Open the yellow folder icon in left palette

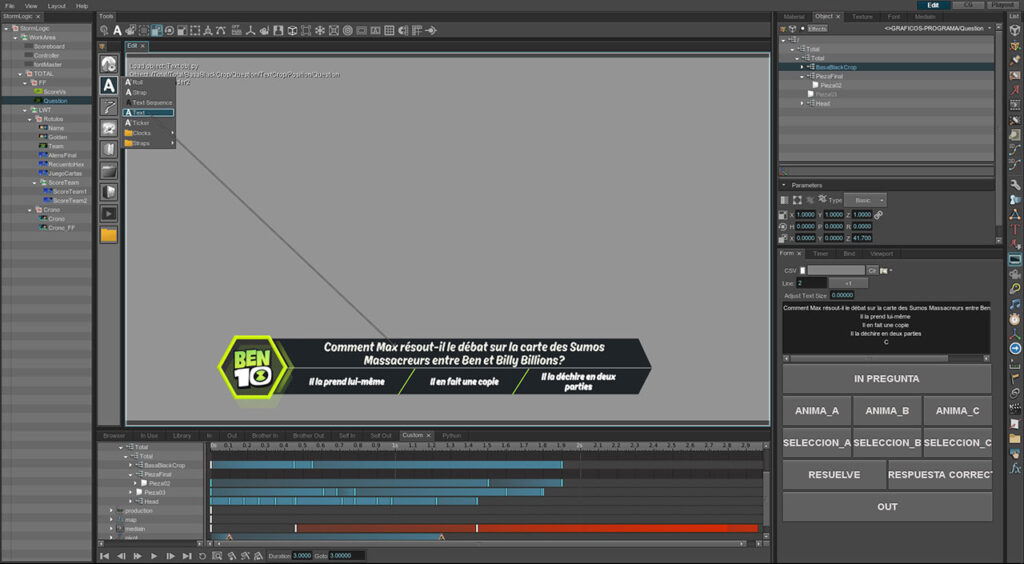point(108,235)
